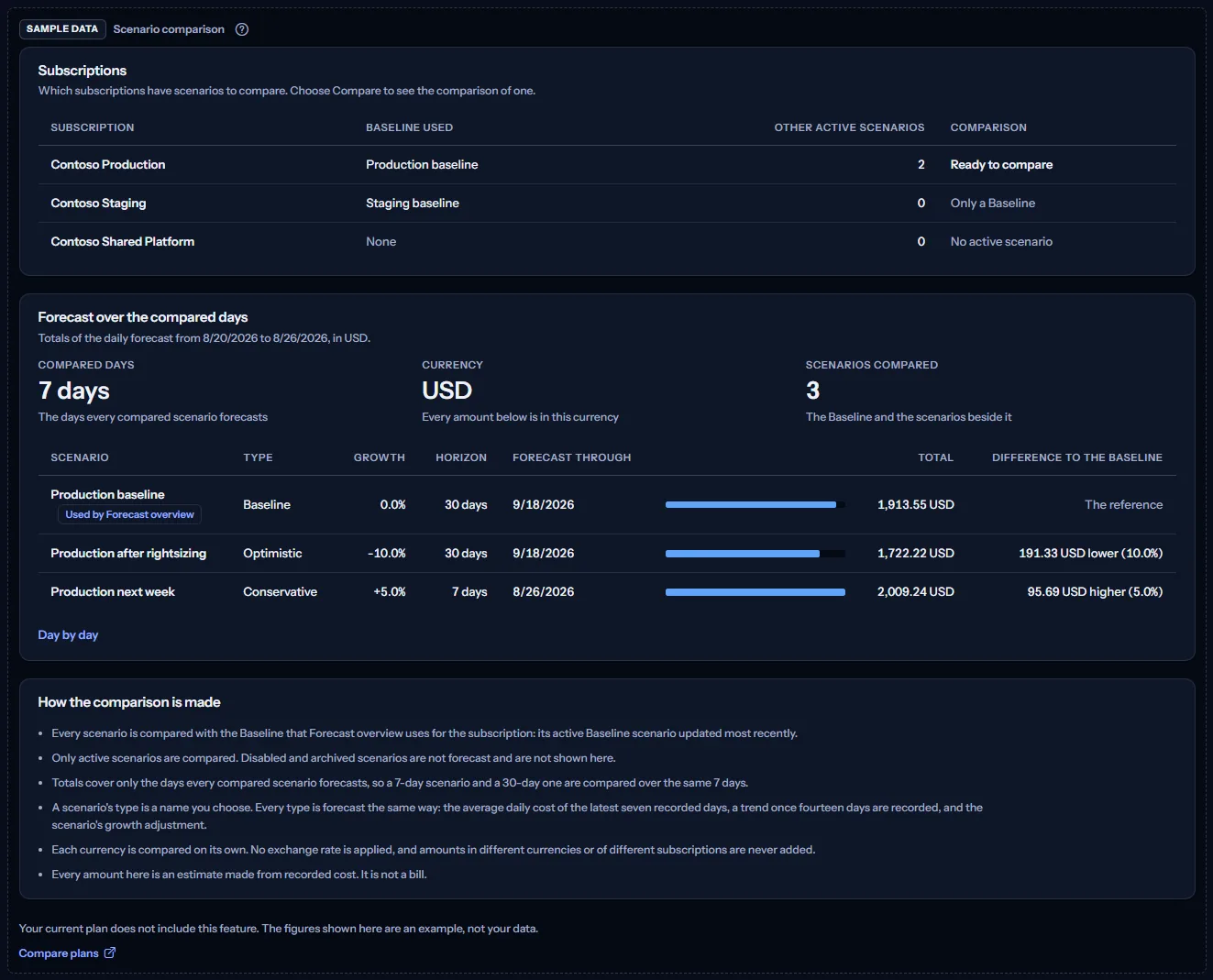
Task: Click the 1,913.55 USD total
Action: (x=916, y=505)
